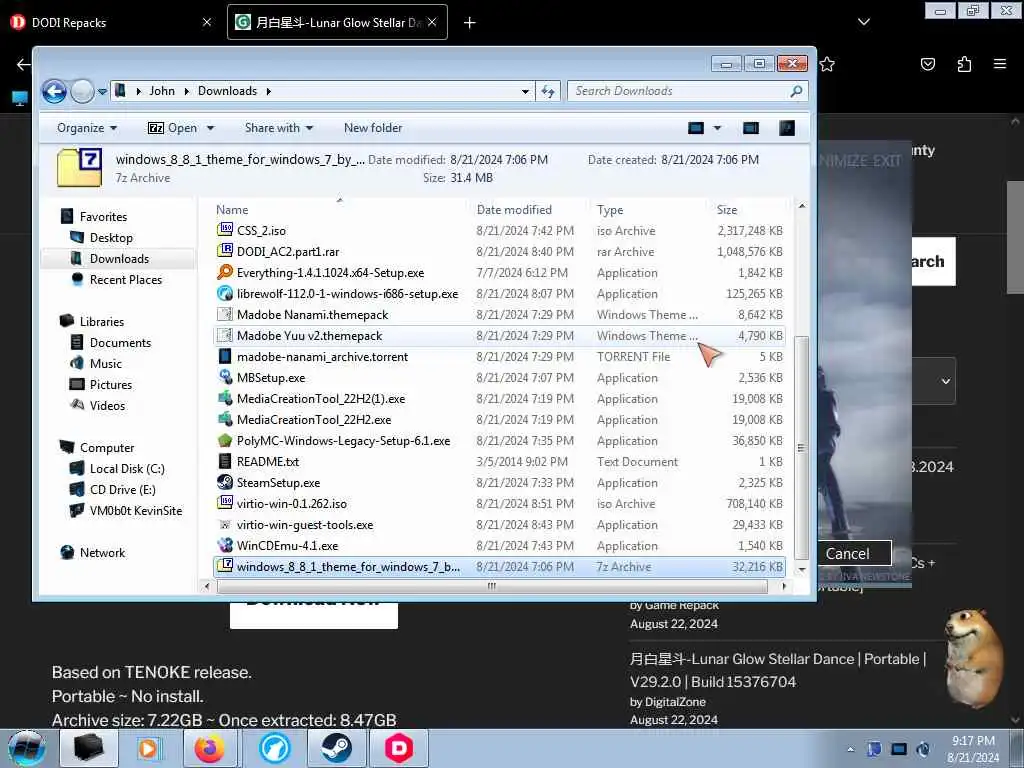Image resolution: width=1024 pixels, height=768 pixels.
Task: Select MediaCreationTool_22H2(1).exe icon
Action: tap(225, 398)
